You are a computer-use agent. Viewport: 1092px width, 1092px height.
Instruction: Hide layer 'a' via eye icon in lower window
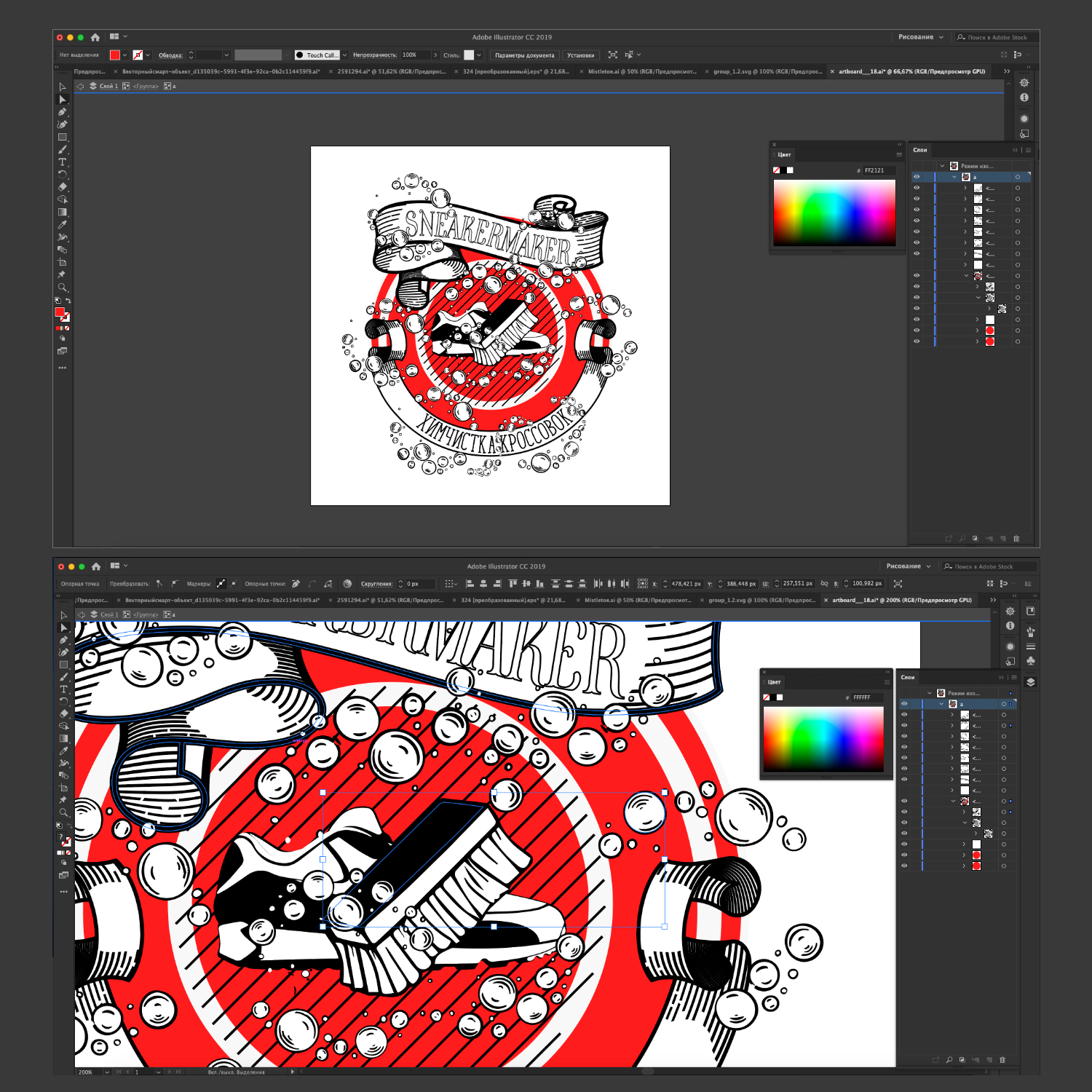click(904, 704)
